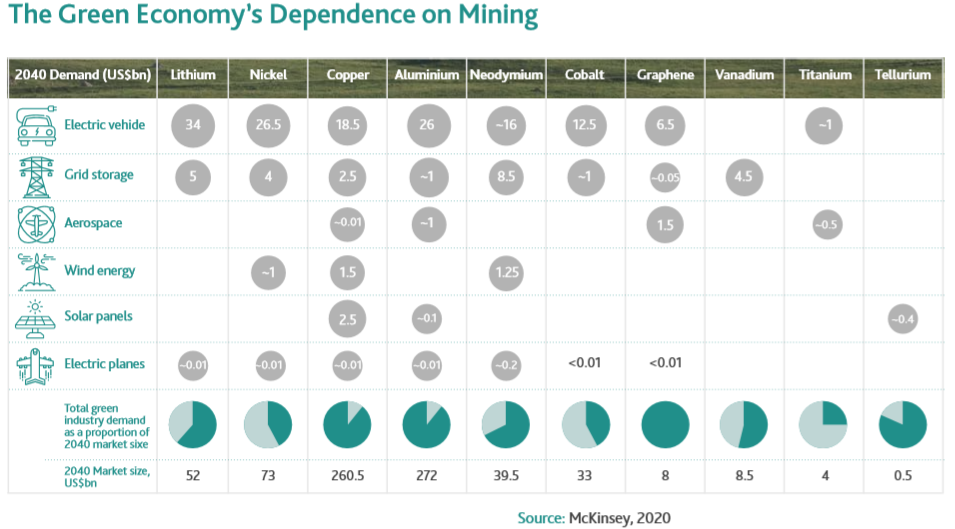
Task: Click the Titanium pie chart
Action: 825,423
